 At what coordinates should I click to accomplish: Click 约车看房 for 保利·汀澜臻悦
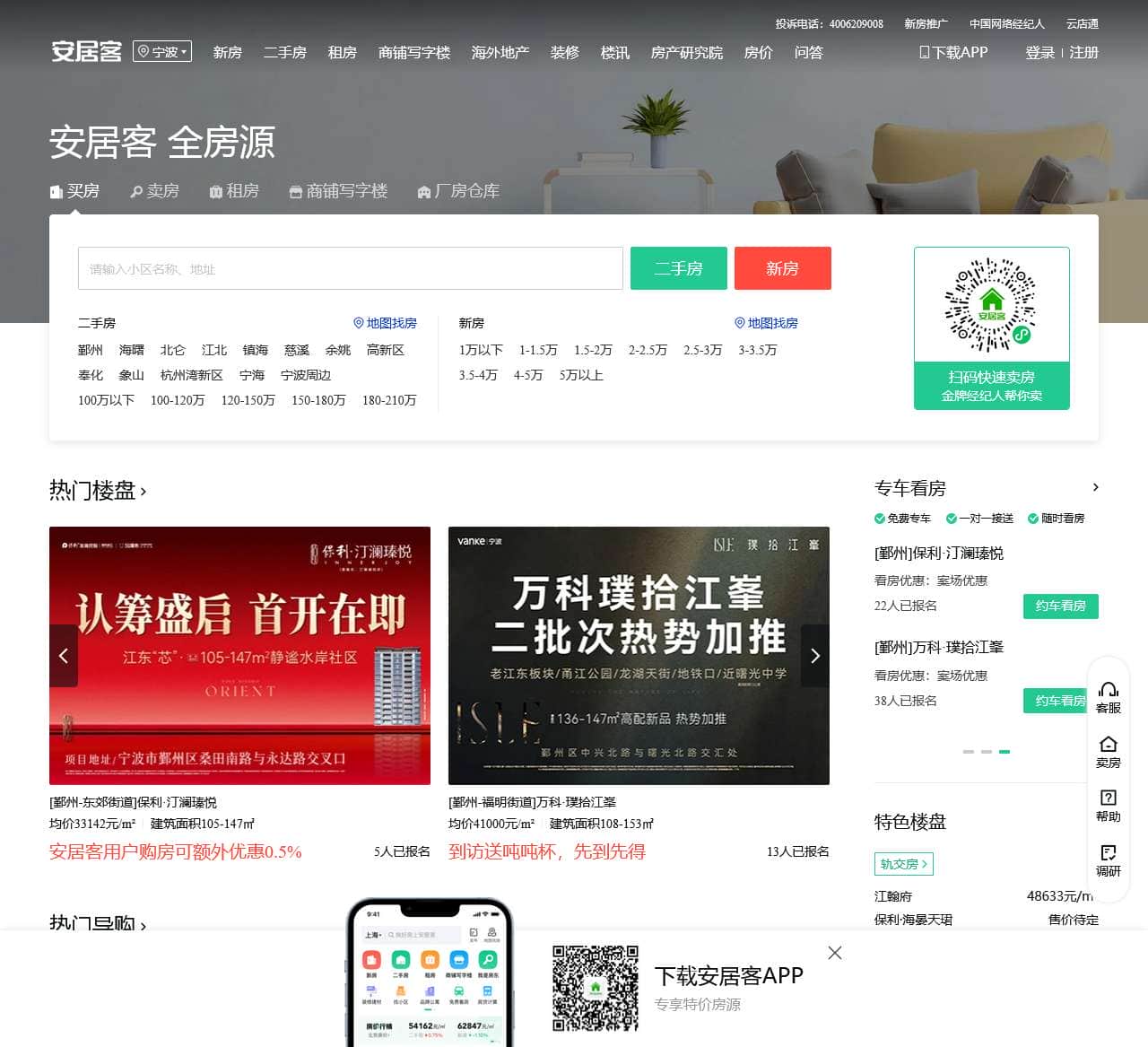point(1061,606)
